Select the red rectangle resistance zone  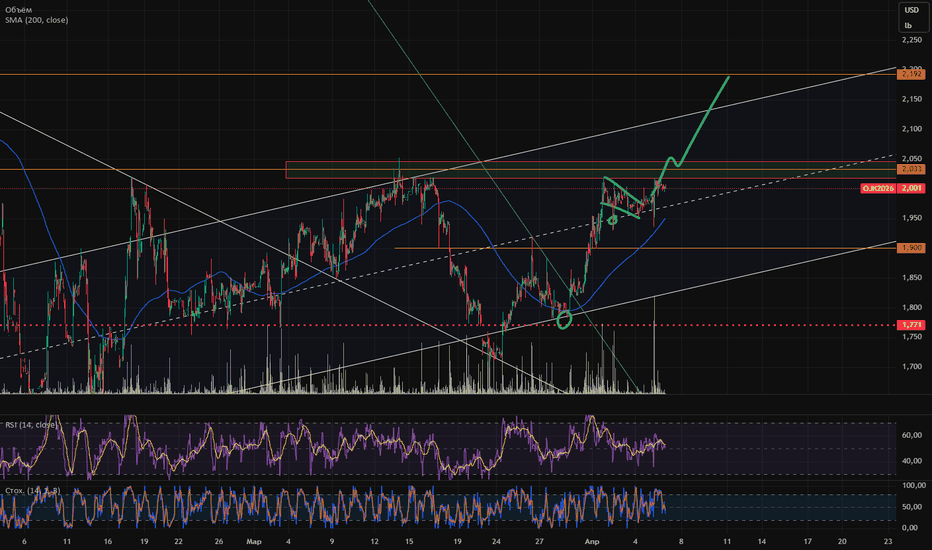pyautogui.click(x=591, y=170)
